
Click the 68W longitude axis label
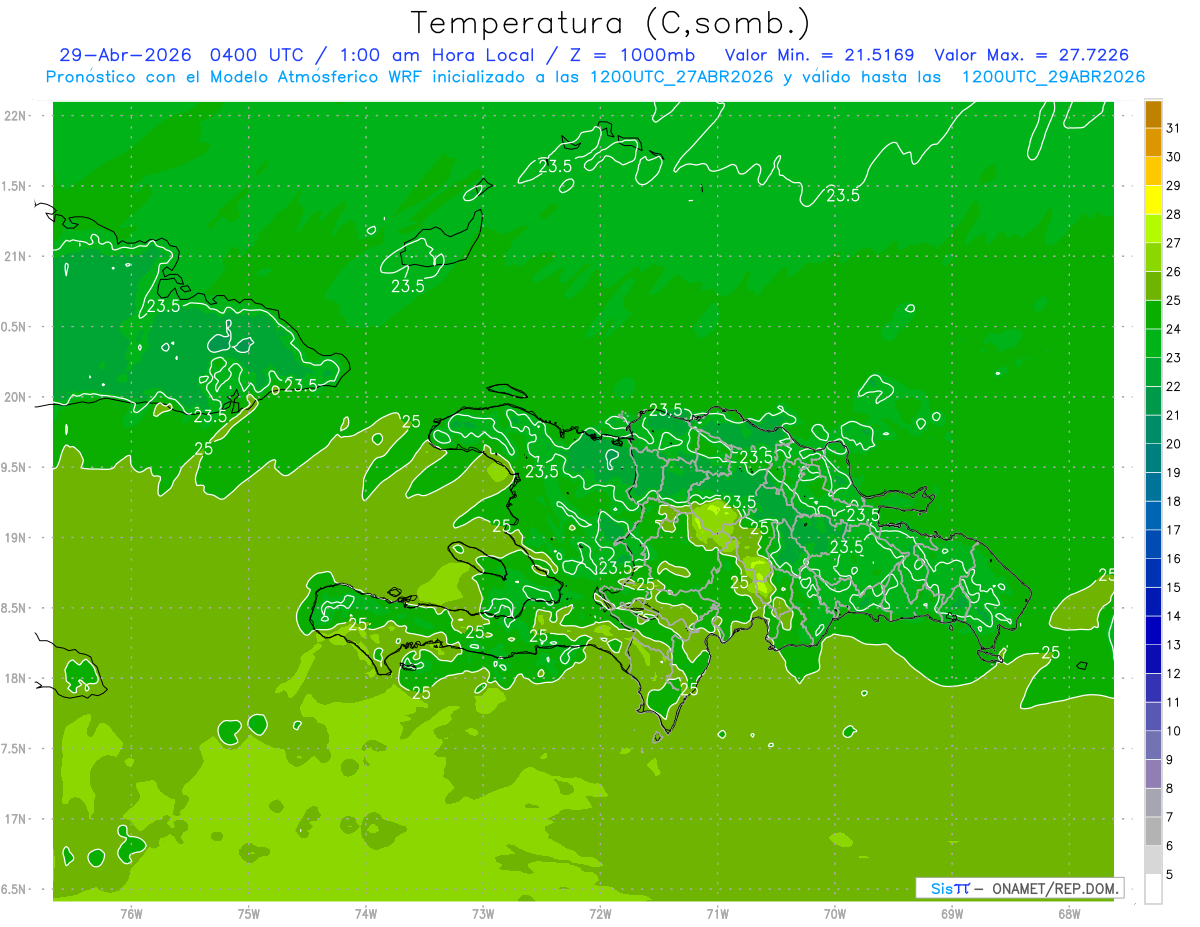click(x=1069, y=912)
